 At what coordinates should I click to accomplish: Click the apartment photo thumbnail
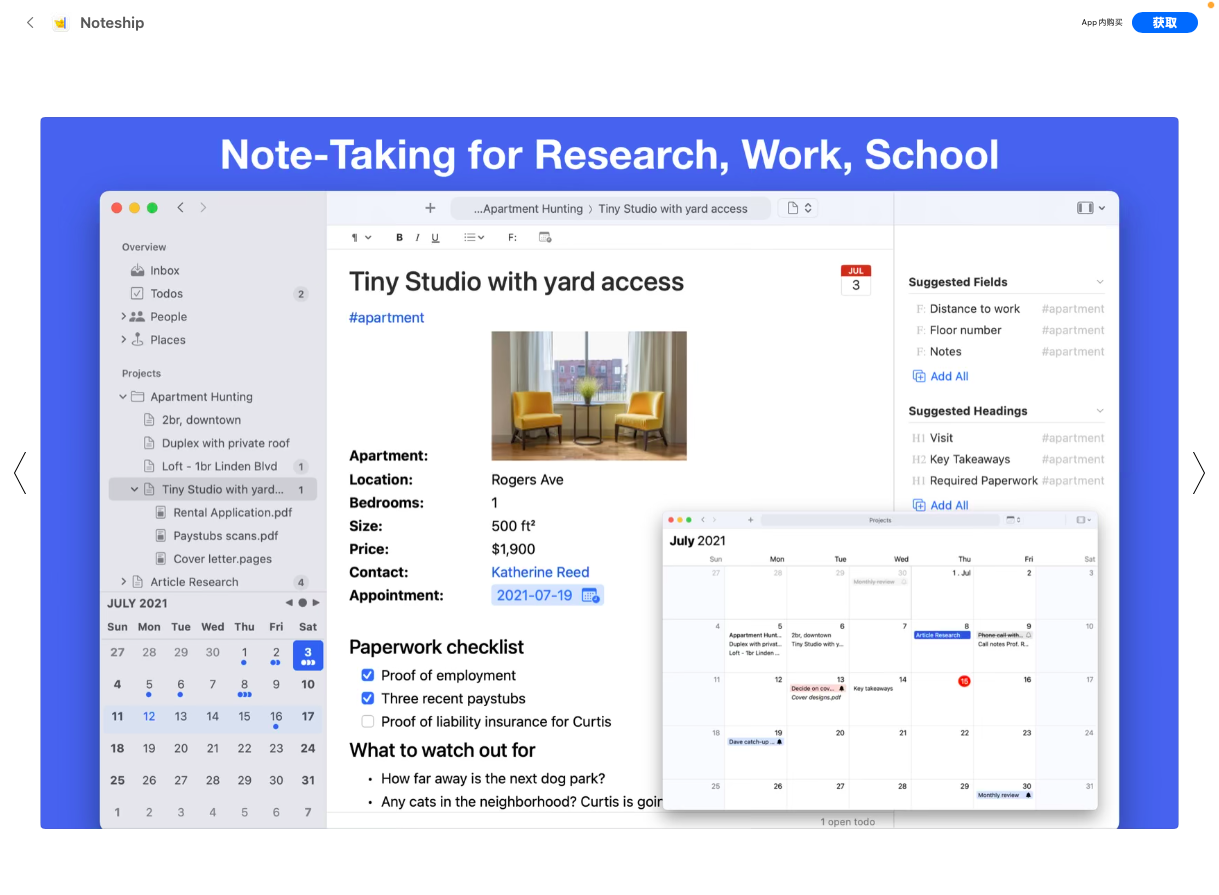[x=589, y=396]
